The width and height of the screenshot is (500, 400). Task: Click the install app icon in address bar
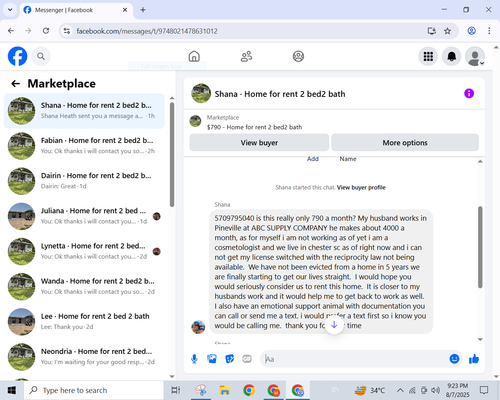(x=432, y=31)
